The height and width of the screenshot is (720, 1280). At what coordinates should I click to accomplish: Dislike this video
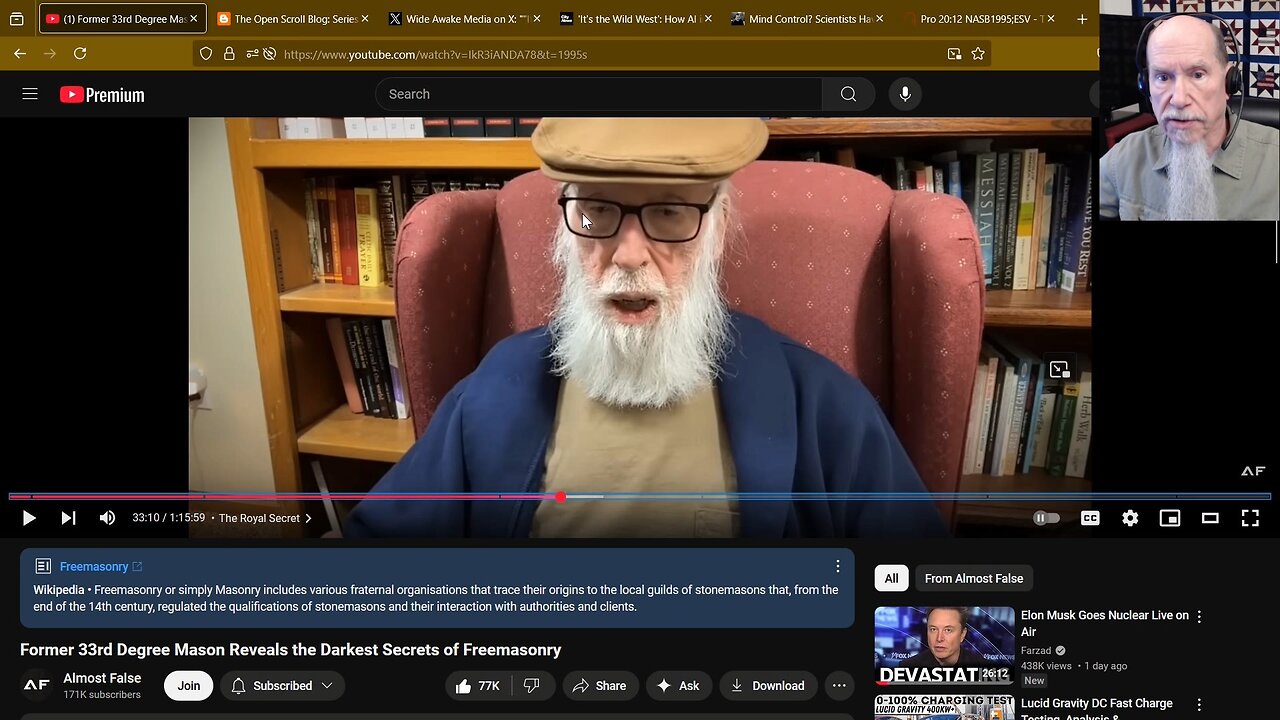click(x=532, y=686)
